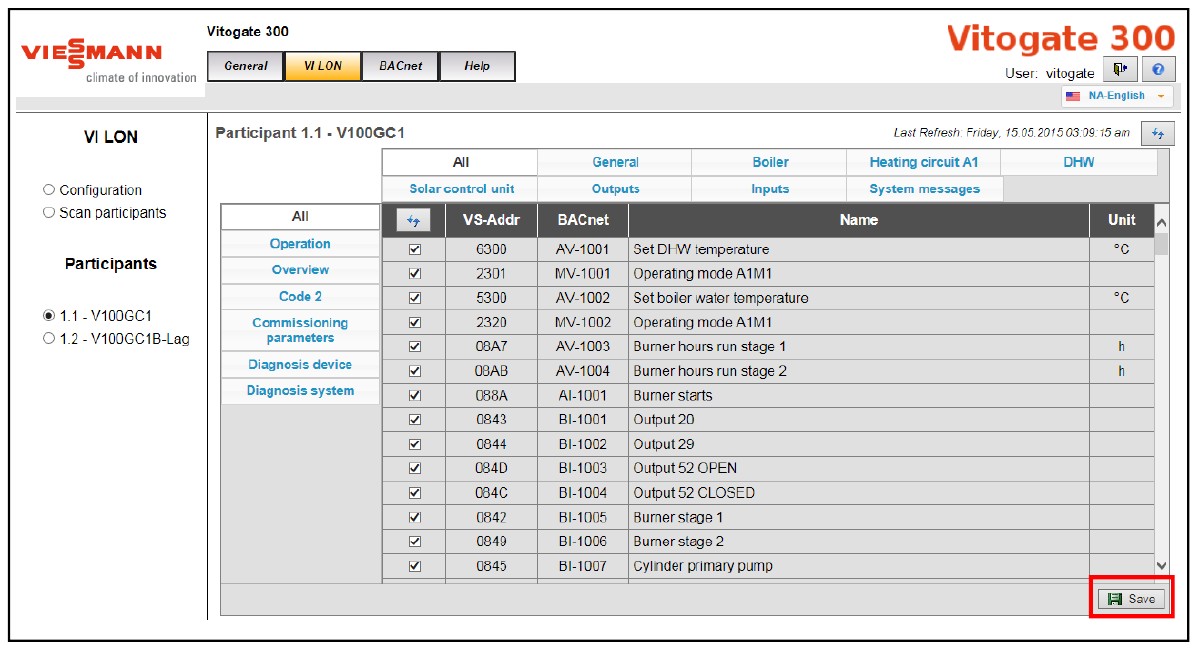Click the scrollbar down arrow in the table
The width and height of the screenshot is (1200, 649).
pos(1161,566)
